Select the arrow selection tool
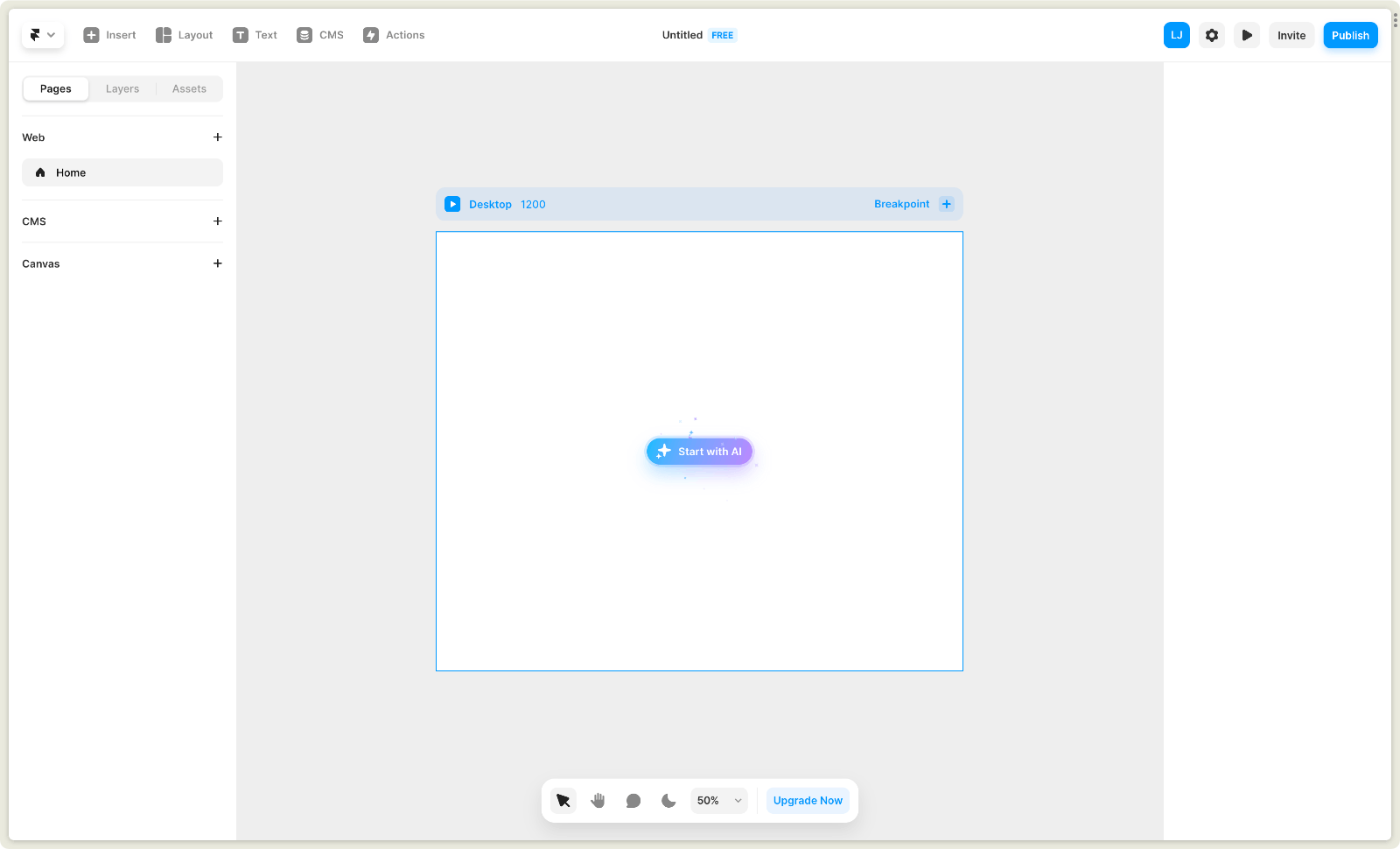Viewport: 1400px width, 849px height. point(563,800)
